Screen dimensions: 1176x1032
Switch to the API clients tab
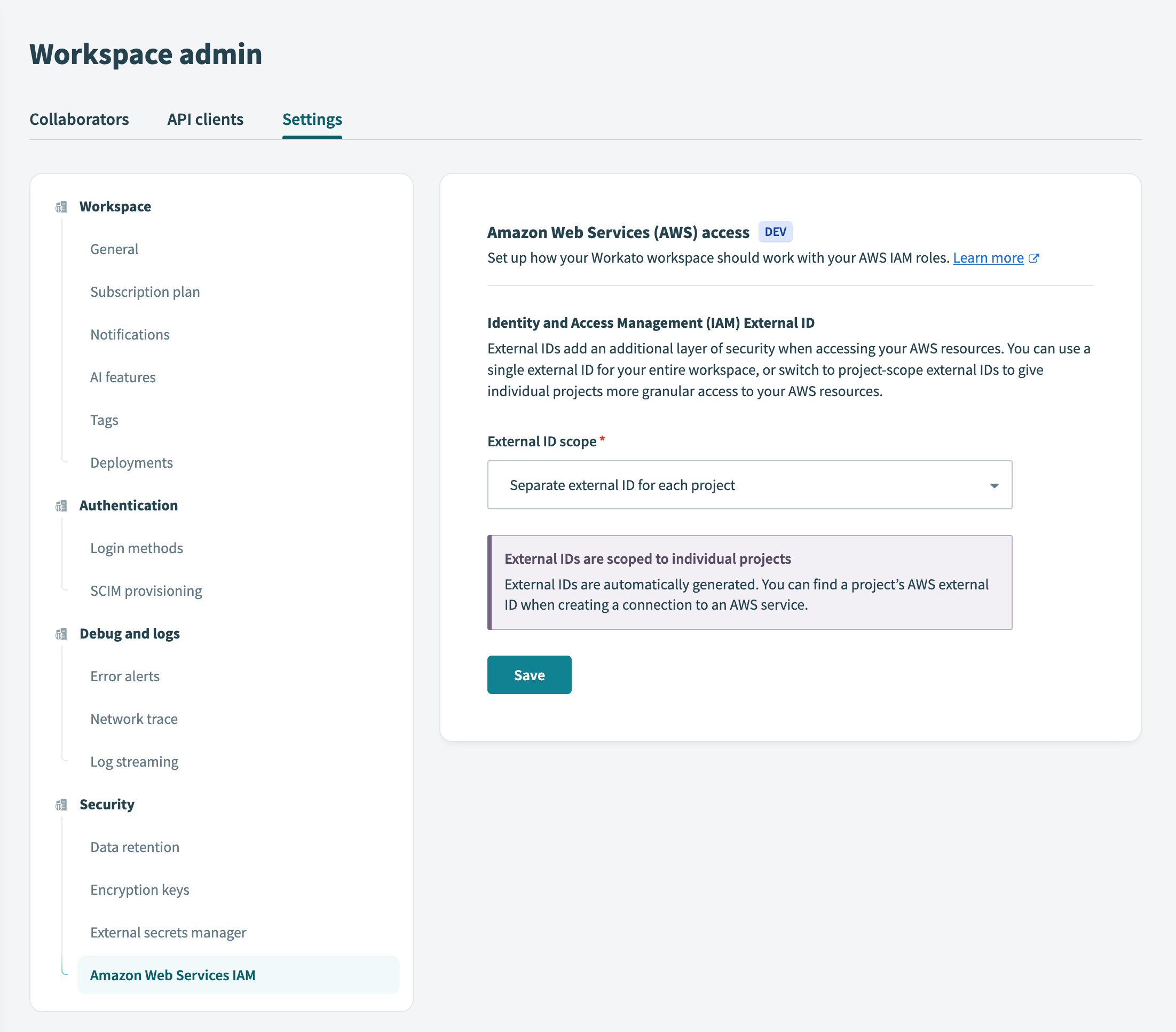205,120
